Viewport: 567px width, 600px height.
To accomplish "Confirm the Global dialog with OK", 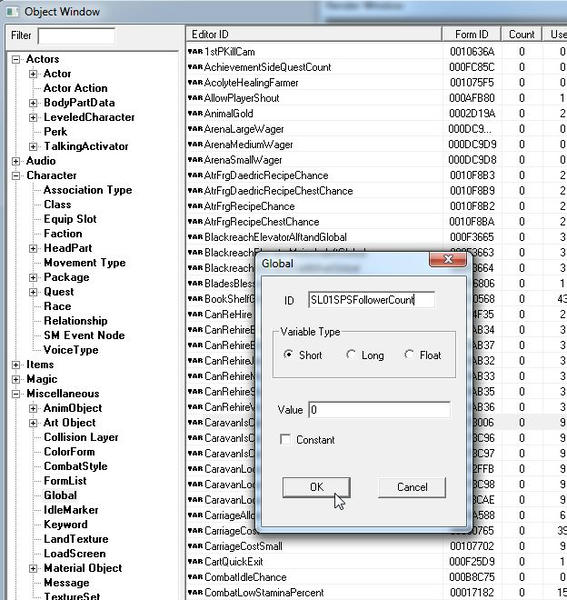I will [x=316, y=487].
